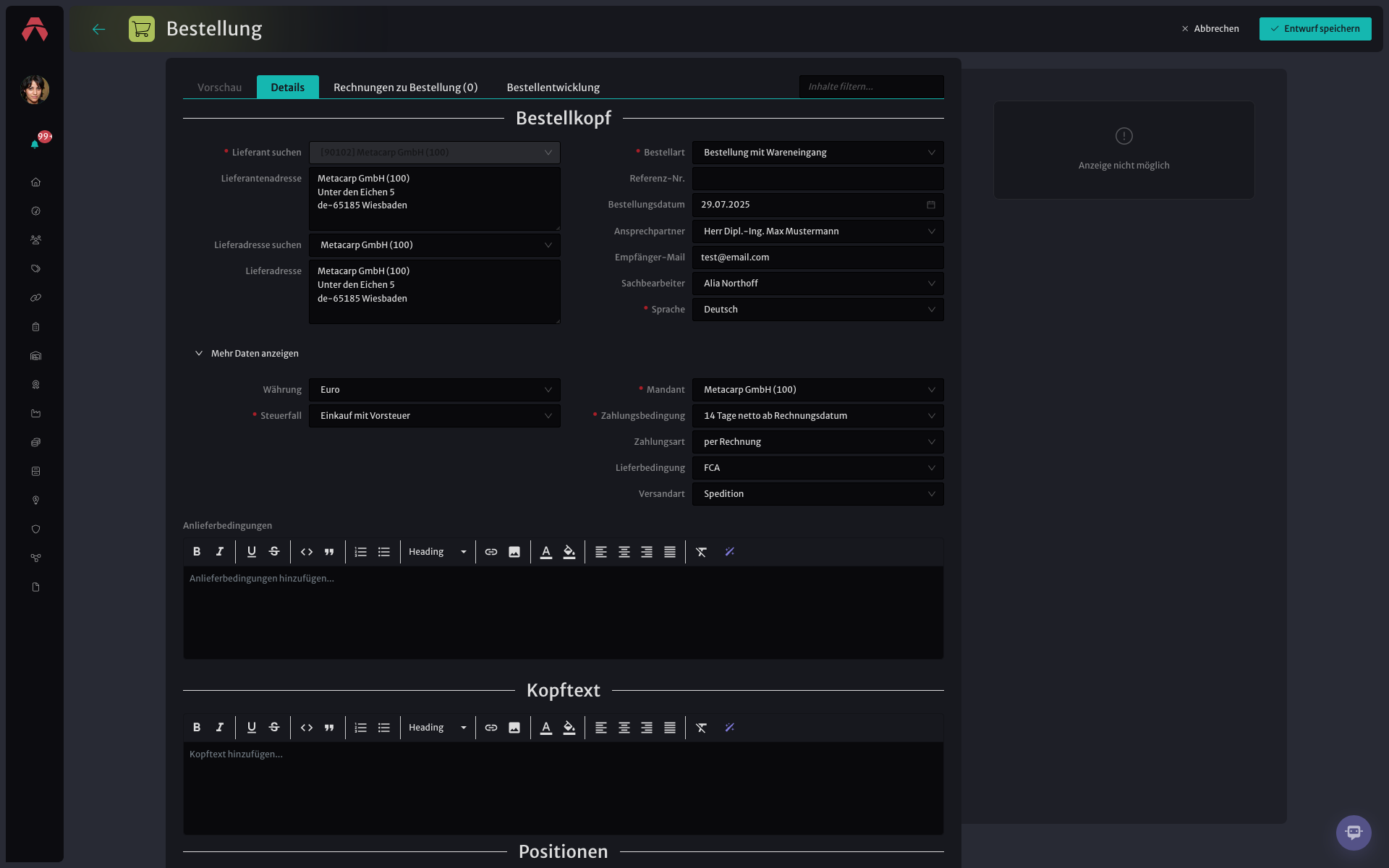This screenshot has height=868, width=1389.
Task: Click the back arrow beside Bestellung
Action: click(x=99, y=29)
